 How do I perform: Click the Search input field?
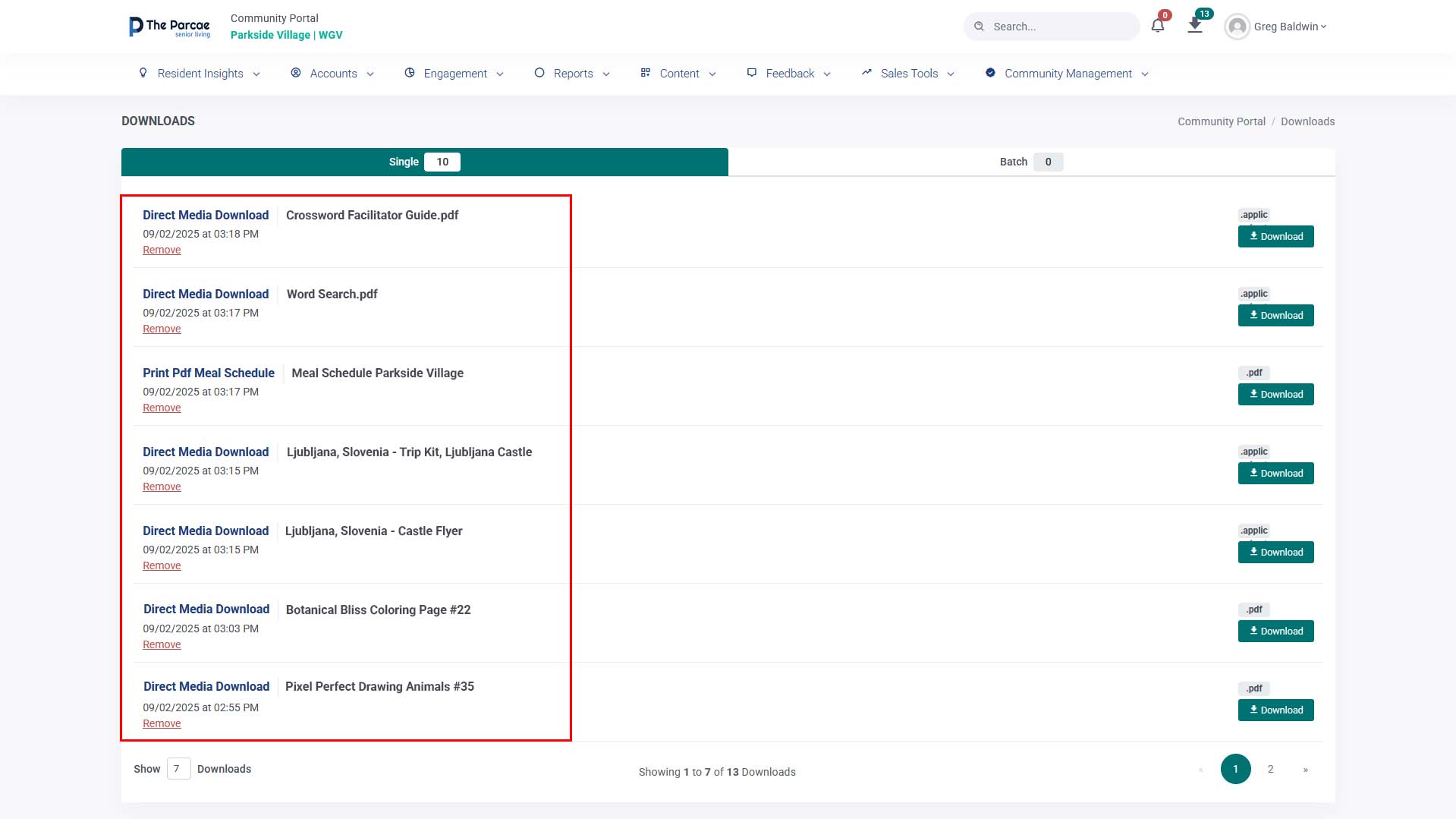(1052, 27)
